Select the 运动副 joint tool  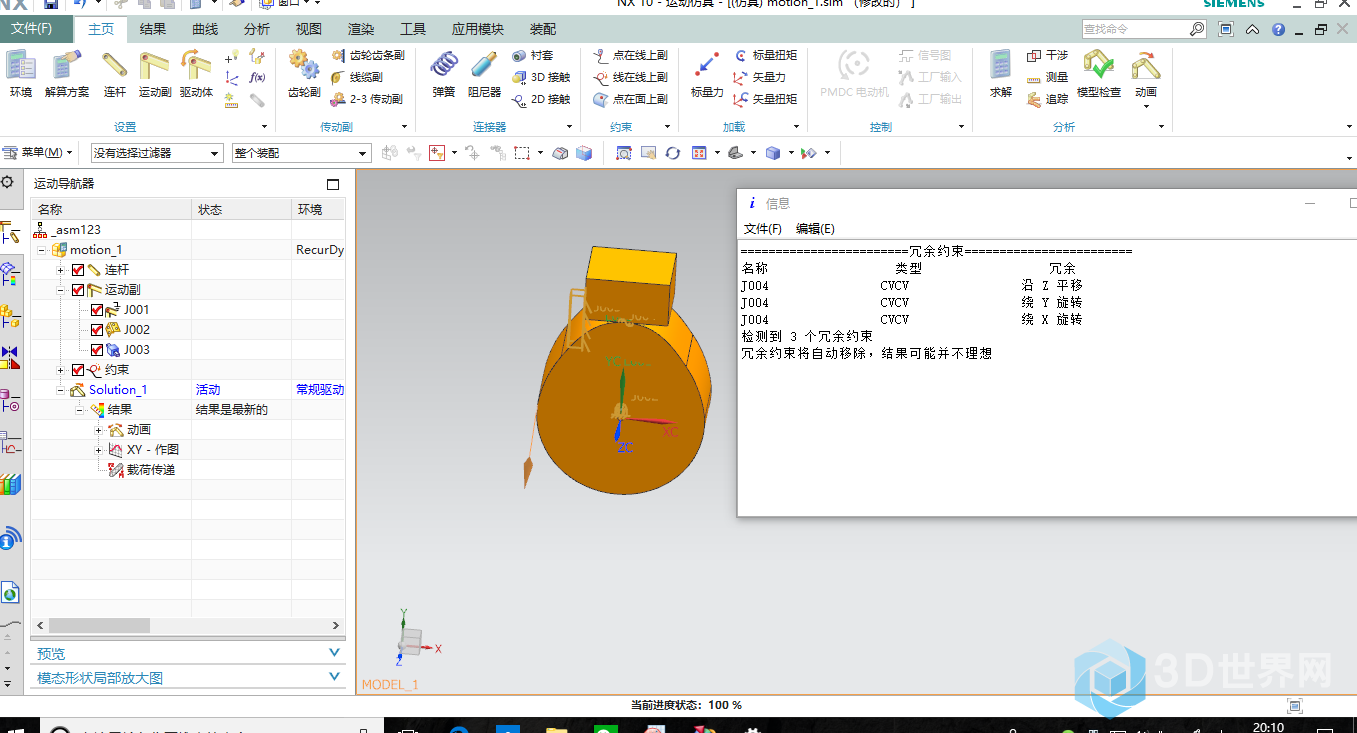click(x=155, y=74)
